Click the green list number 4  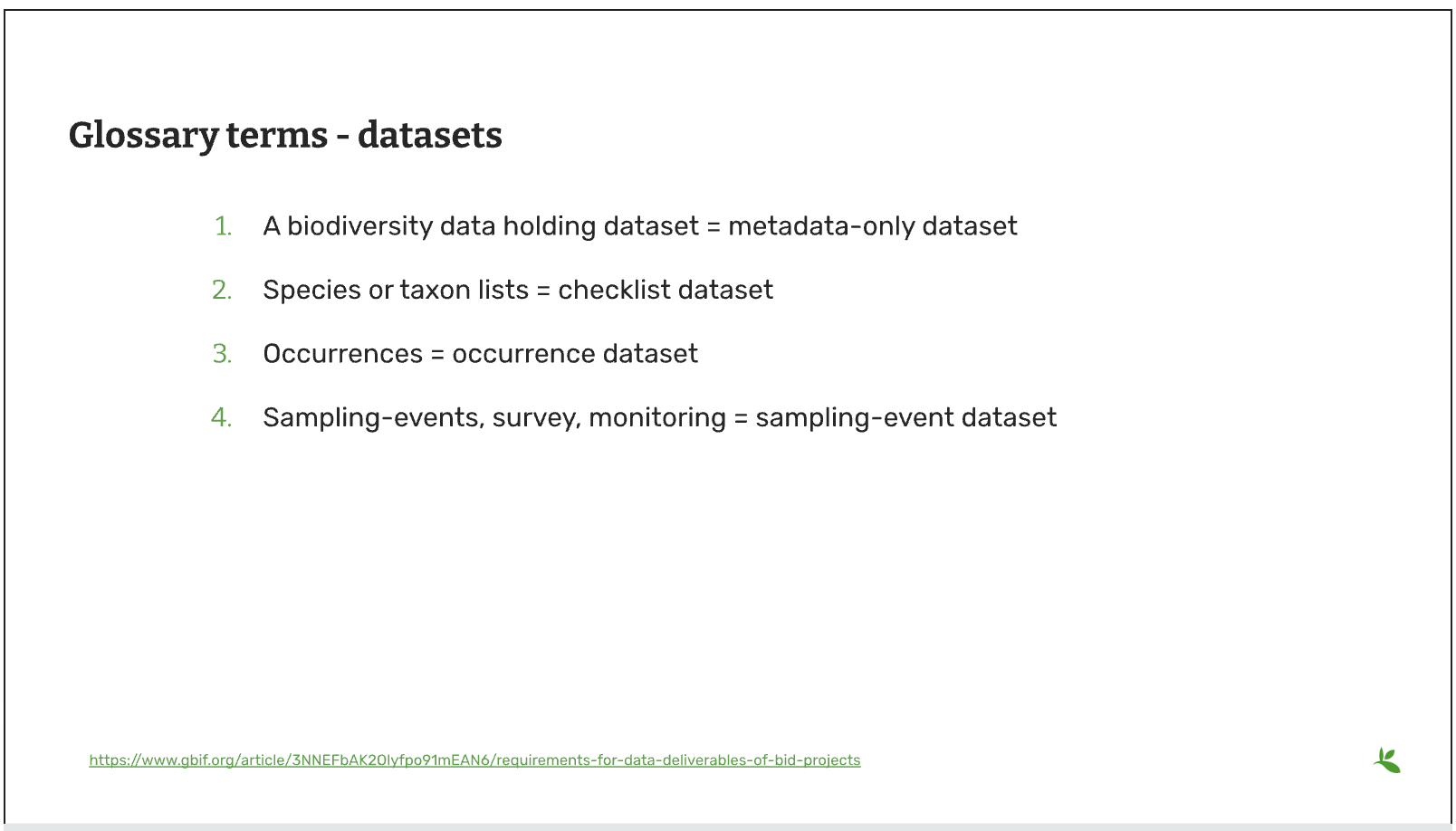click(x=222, y=417)
